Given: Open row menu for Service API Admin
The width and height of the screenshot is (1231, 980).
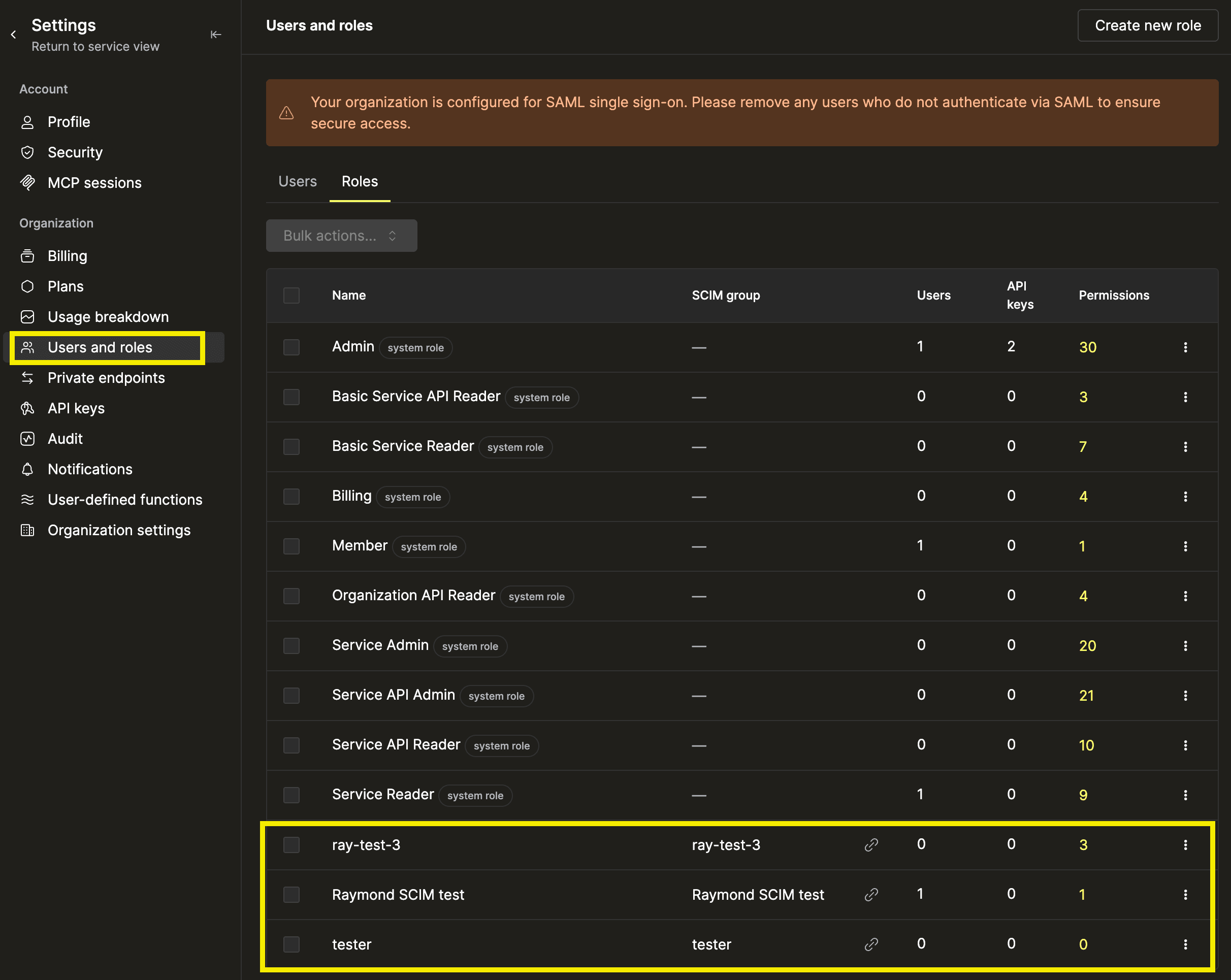Looking at the screenshot, I should (1185, 695).
